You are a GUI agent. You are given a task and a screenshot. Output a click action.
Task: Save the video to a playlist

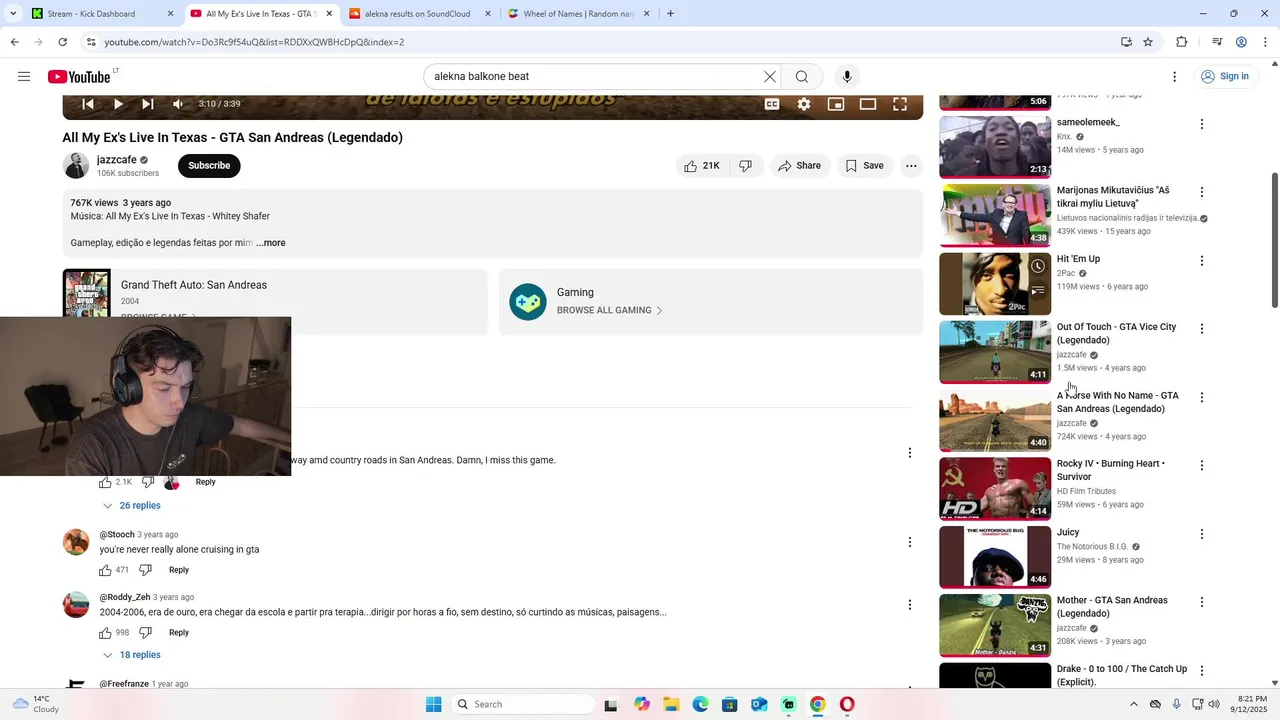[864, 166]
